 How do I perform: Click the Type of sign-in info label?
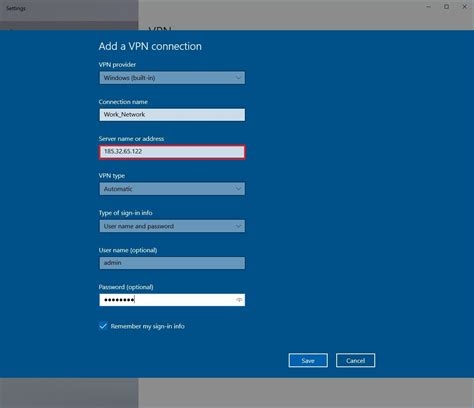click(x=125, y=213)
